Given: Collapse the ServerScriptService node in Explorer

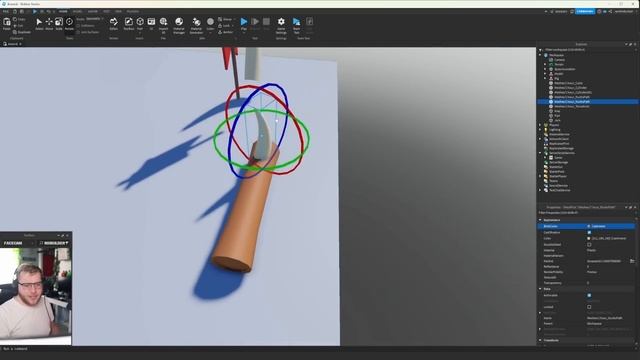Looking at the screenshot, I should click(x=540, y=153).
